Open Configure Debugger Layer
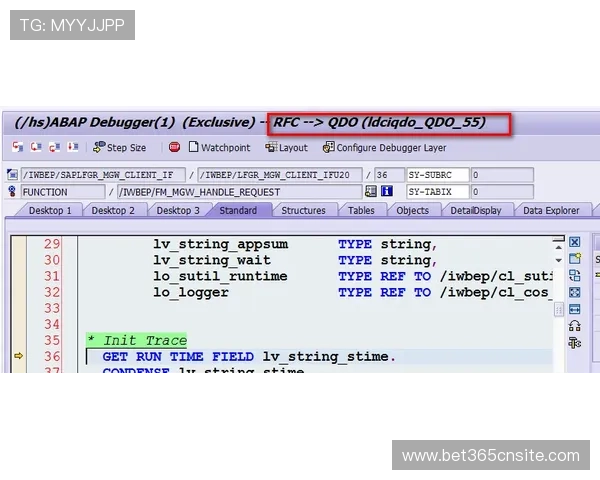Image resolution: width=600 pixels, height=480 pixels. point(383,147)
